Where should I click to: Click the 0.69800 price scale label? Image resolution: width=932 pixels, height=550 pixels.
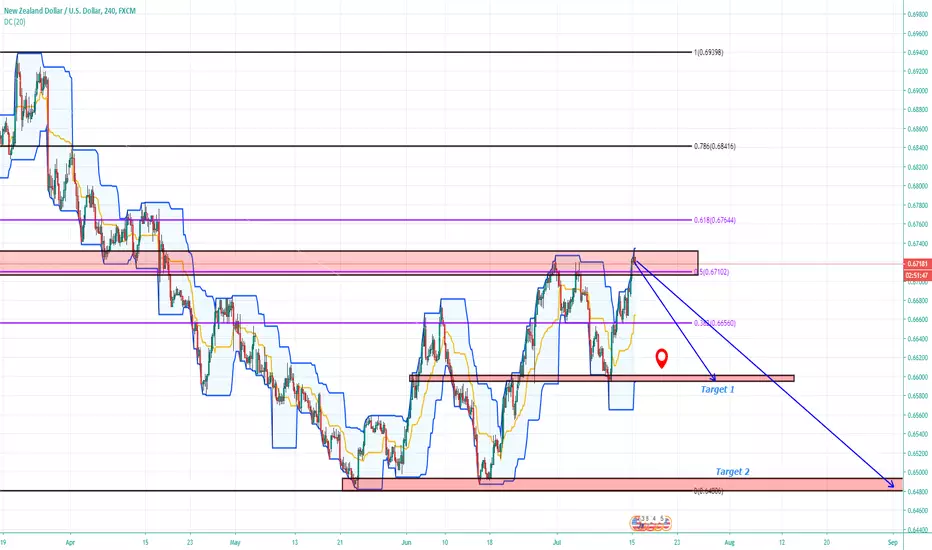tap(918, 15)
